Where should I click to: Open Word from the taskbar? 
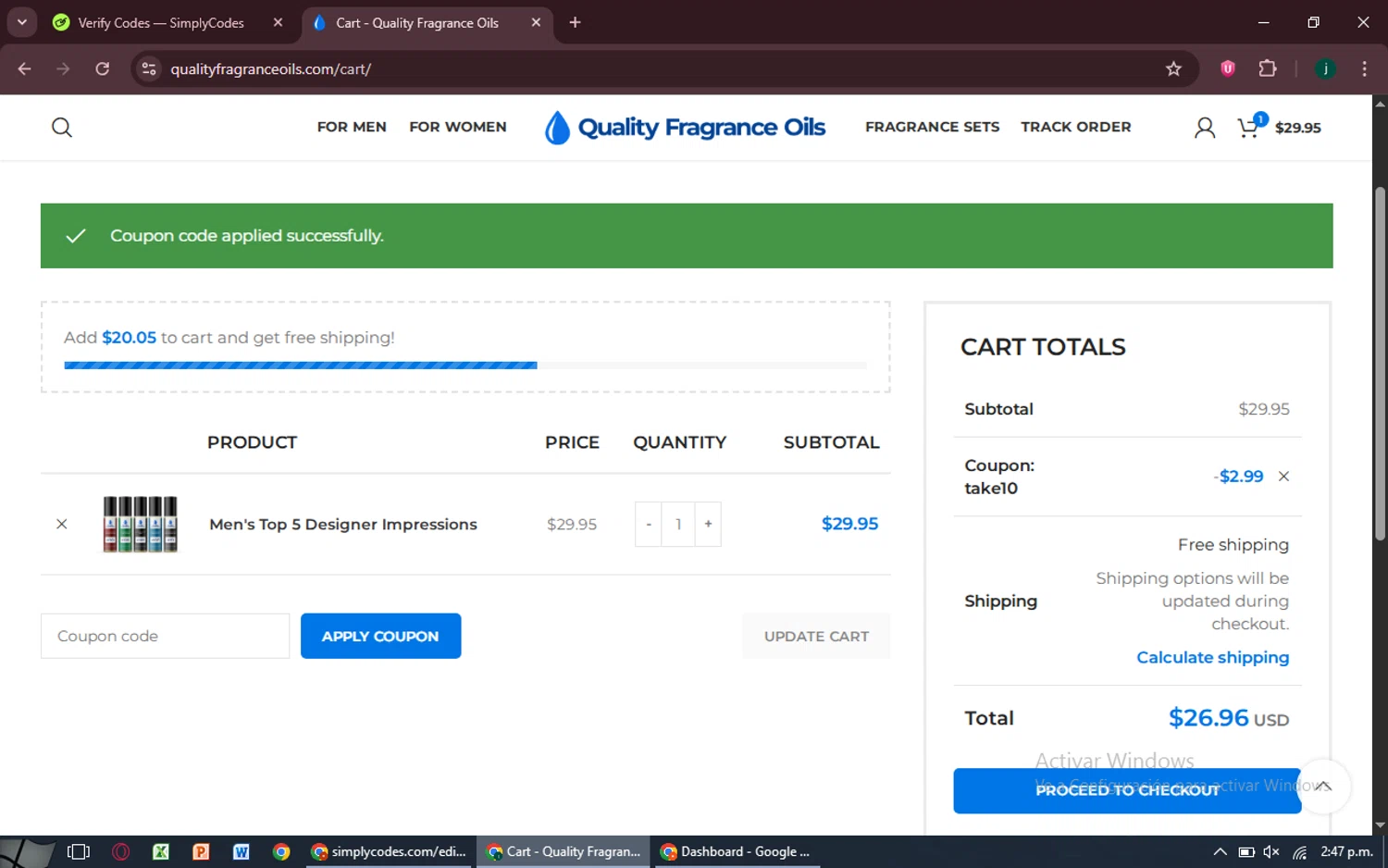[242, 851]
